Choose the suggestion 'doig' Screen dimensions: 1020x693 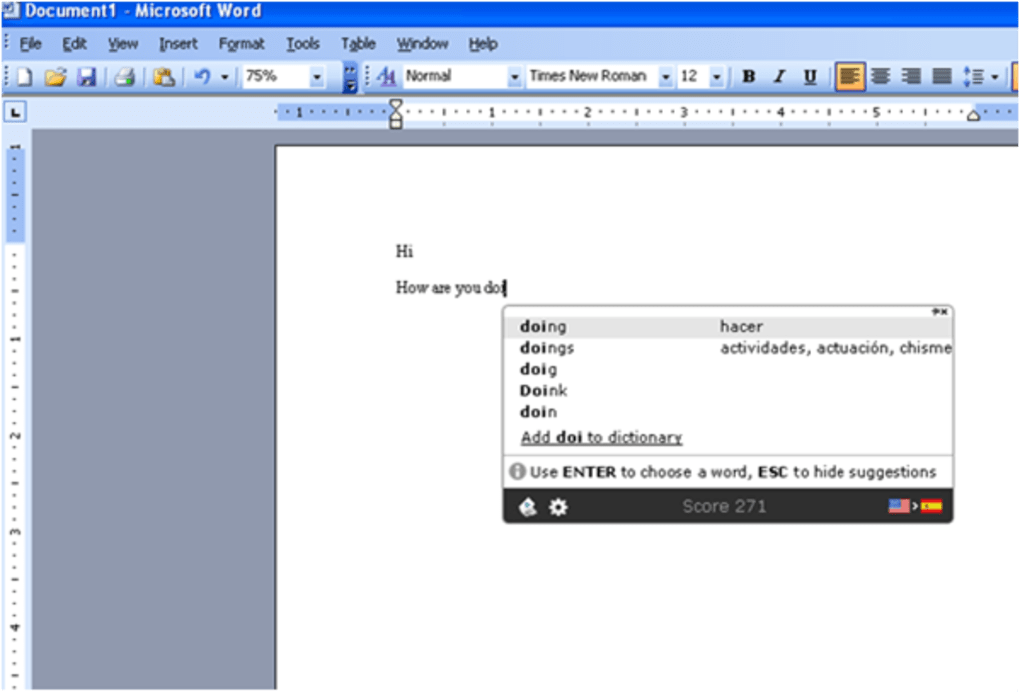(538, 370)
